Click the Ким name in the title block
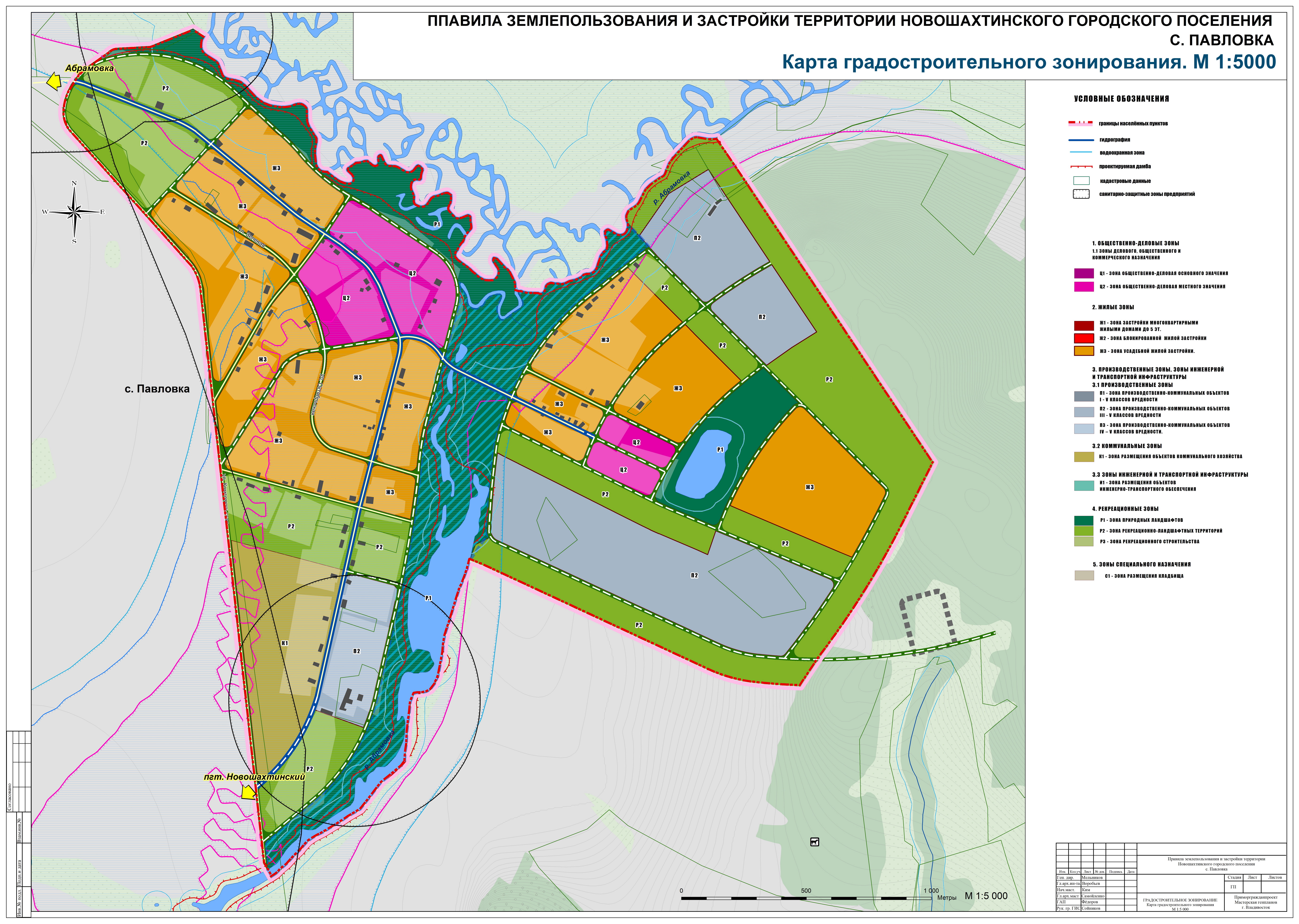Image resolution: width=1299 pixels, height=924 pixels. 1086,890
